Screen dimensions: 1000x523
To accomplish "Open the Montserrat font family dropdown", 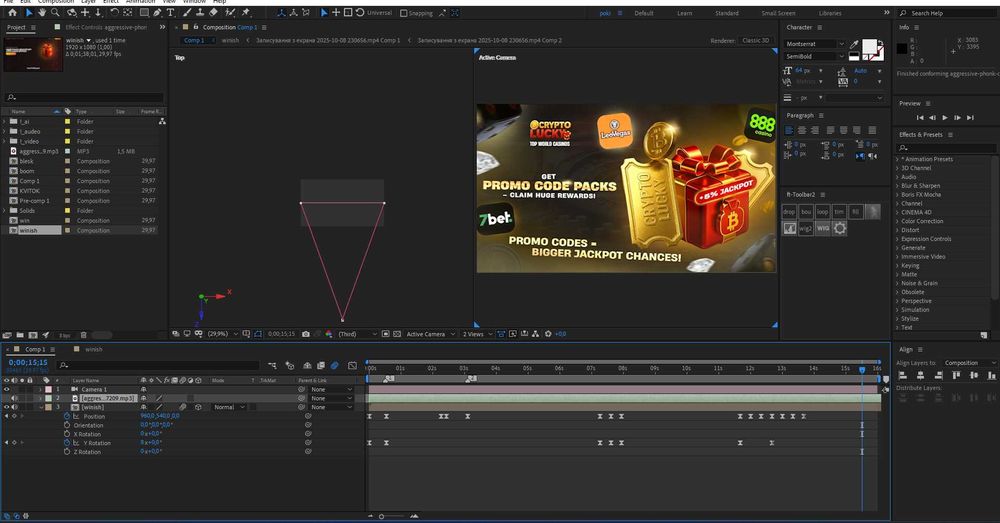I will coord(840,45).
